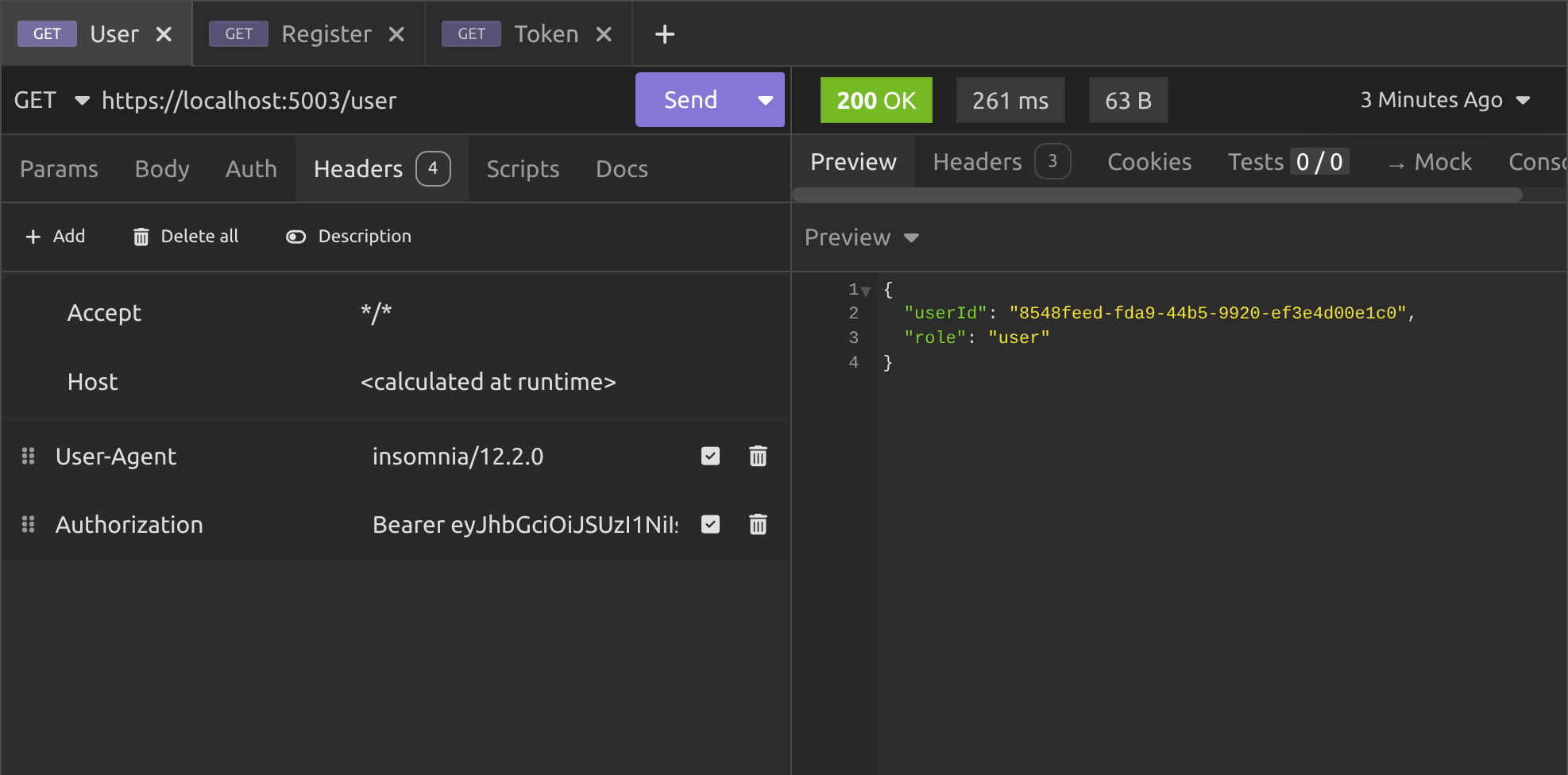Click the drag handle beside User-Agent

[x=29, y=456]
